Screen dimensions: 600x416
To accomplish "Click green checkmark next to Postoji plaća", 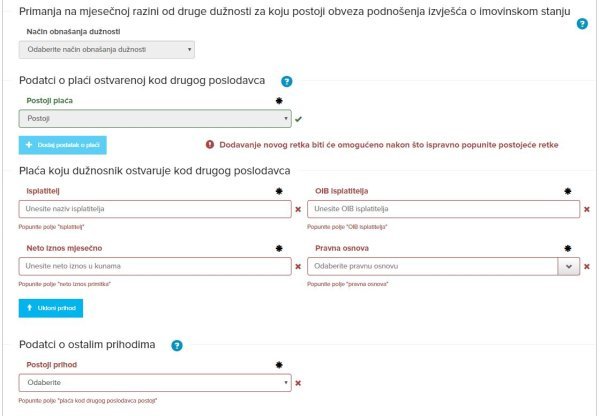I will 298,119.
